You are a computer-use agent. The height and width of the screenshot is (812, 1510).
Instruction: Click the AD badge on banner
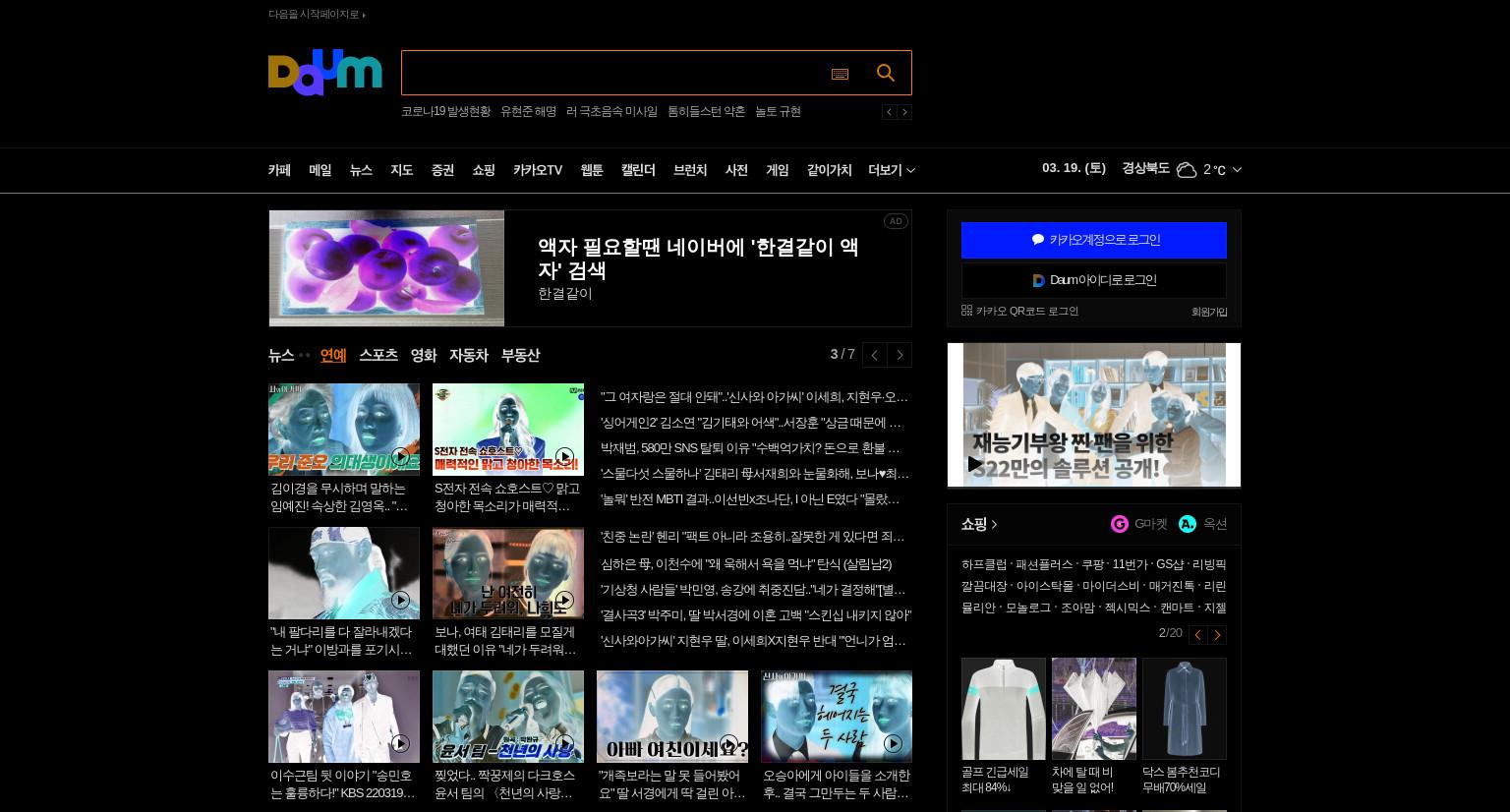(x=895, y=221)
